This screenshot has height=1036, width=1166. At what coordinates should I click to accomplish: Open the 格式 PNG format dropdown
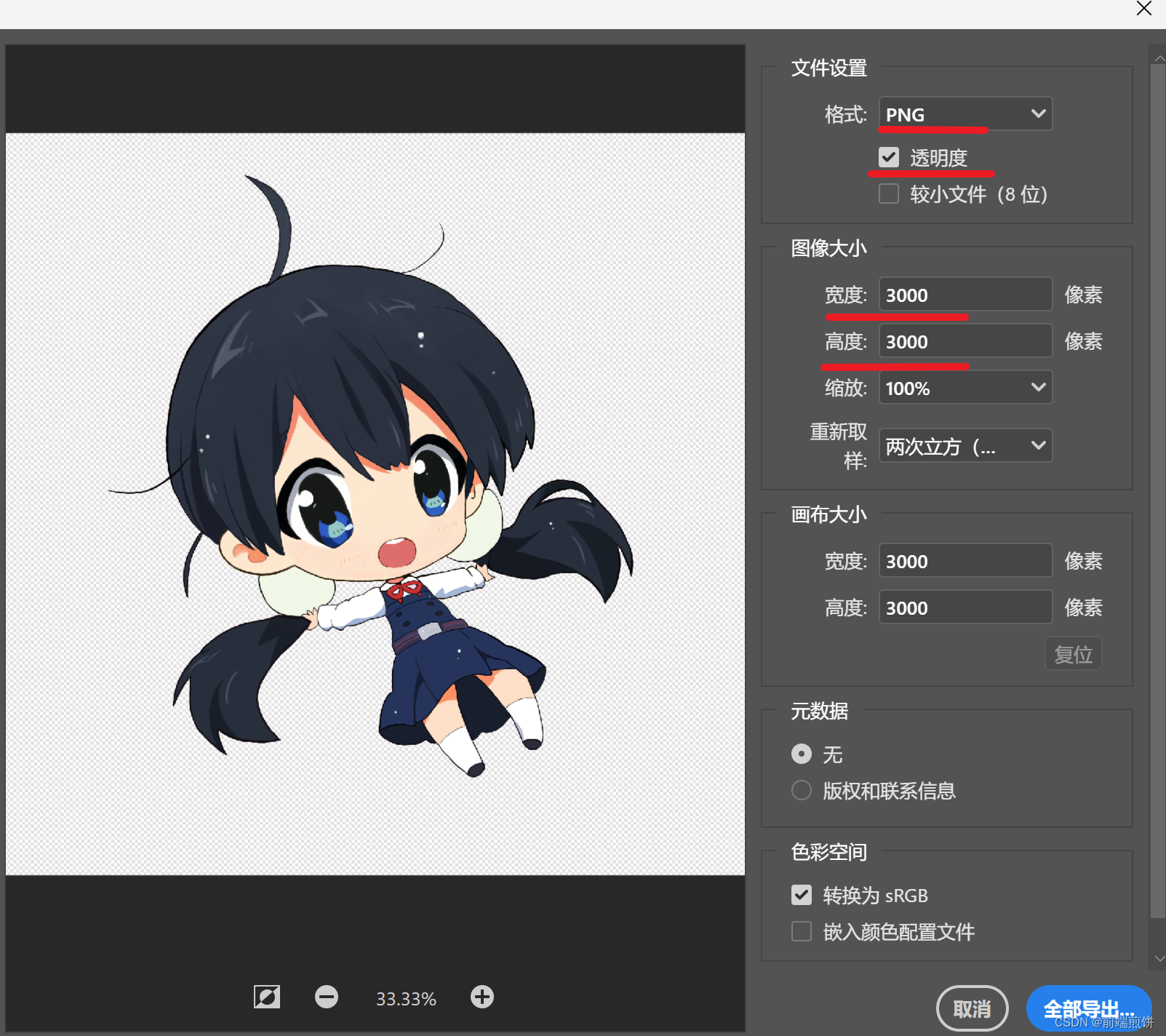965,114
